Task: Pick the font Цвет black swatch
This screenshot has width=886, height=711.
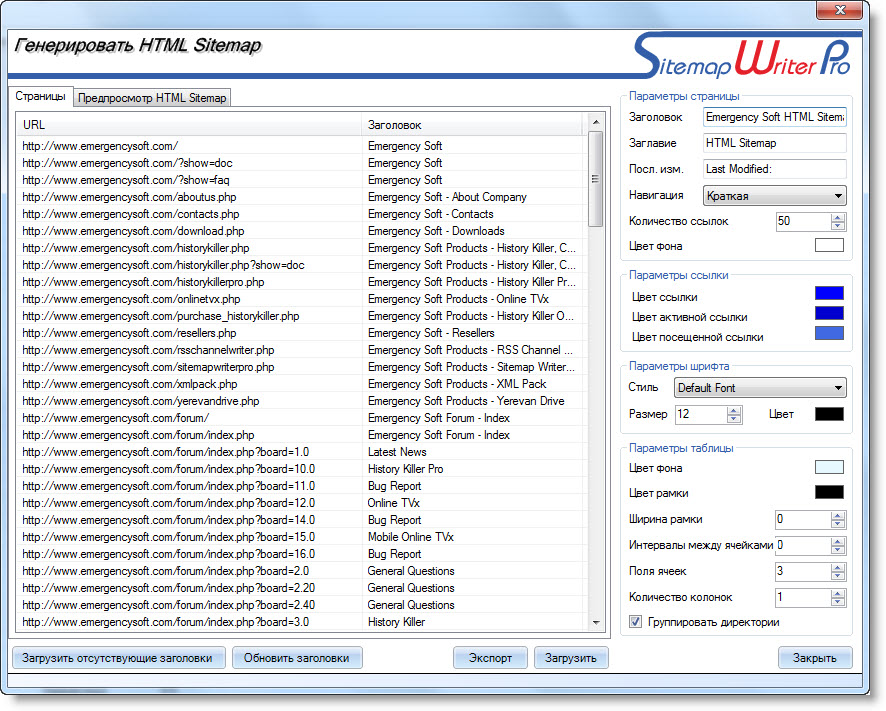Action: click(x=829, y=414)
